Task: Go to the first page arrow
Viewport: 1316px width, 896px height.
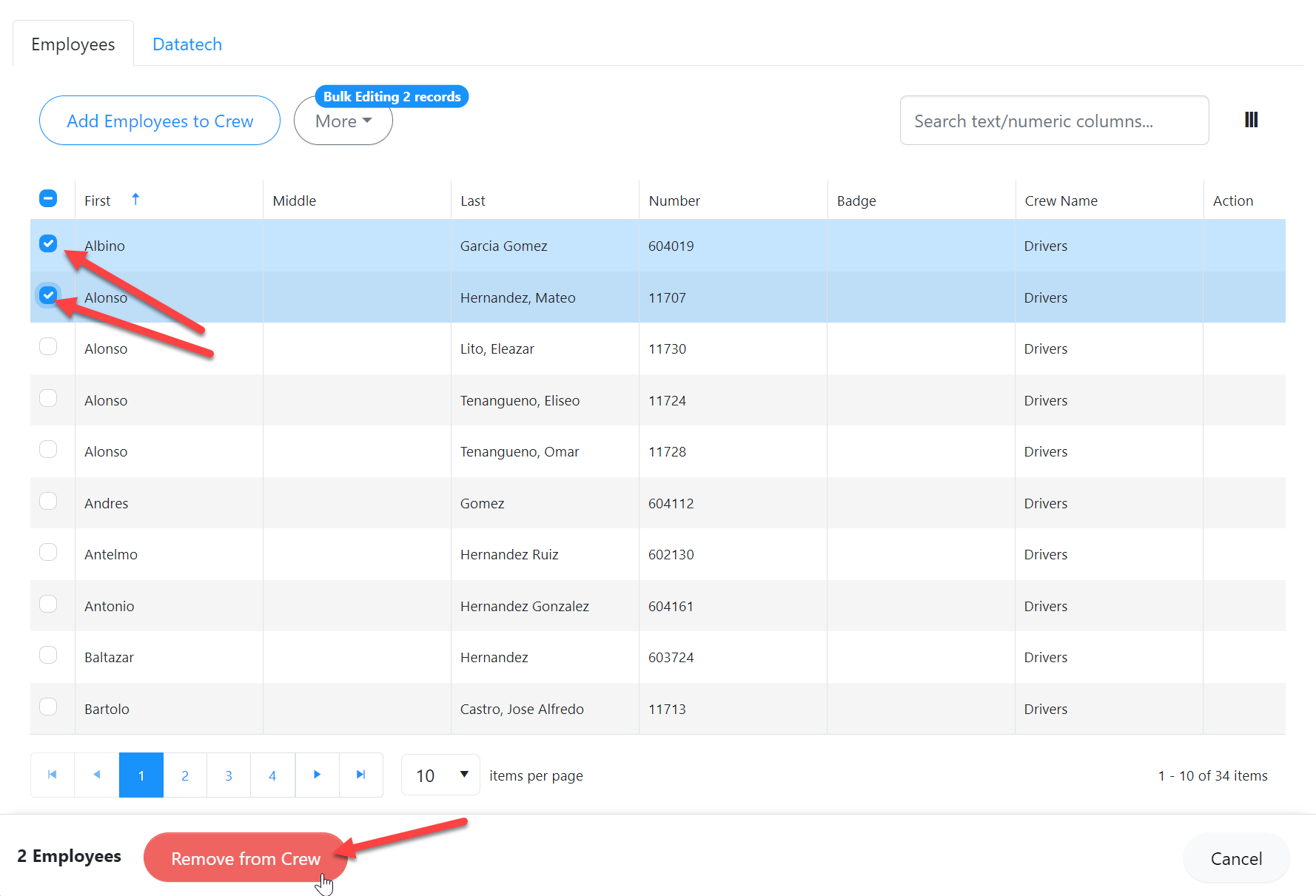Action: tap(53, 775)
